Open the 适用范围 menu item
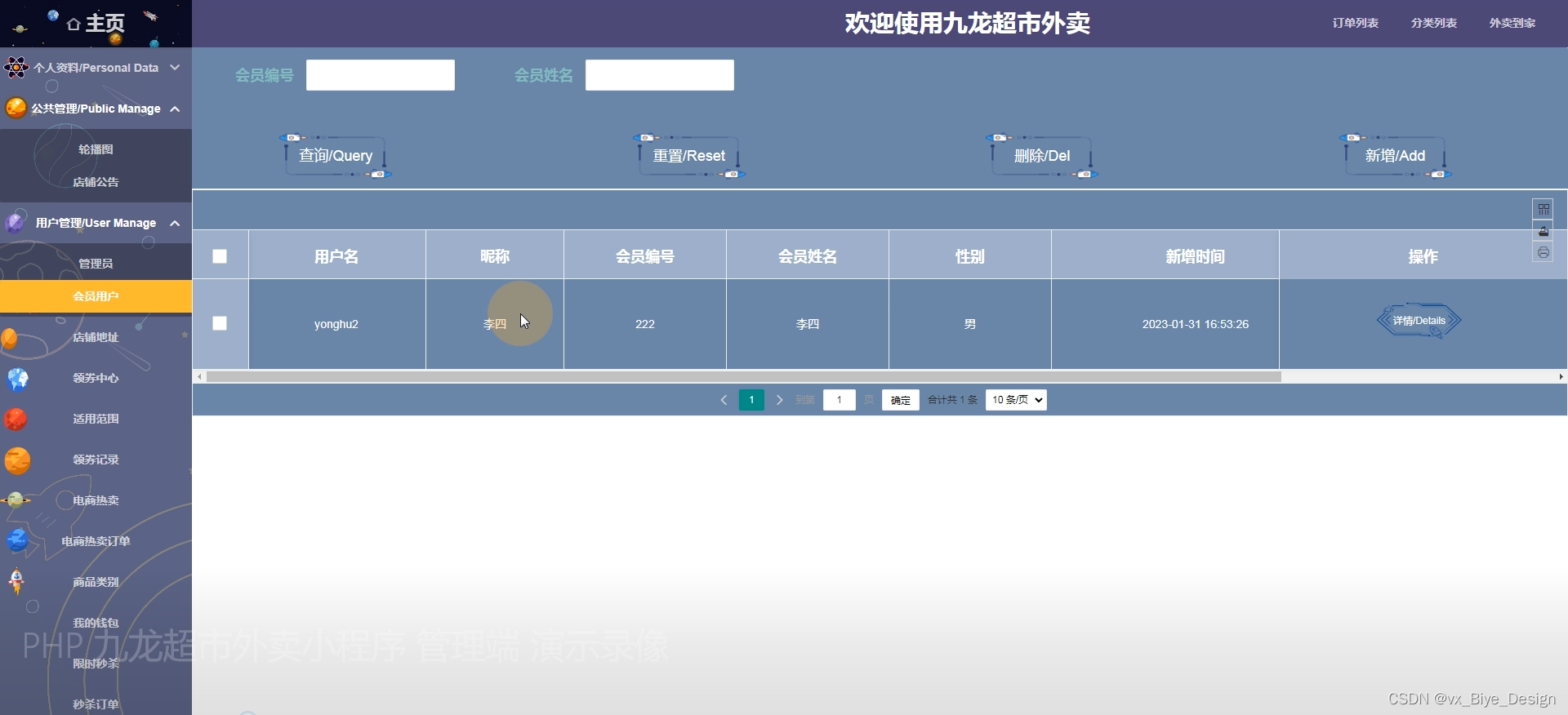 click(96, 419)
